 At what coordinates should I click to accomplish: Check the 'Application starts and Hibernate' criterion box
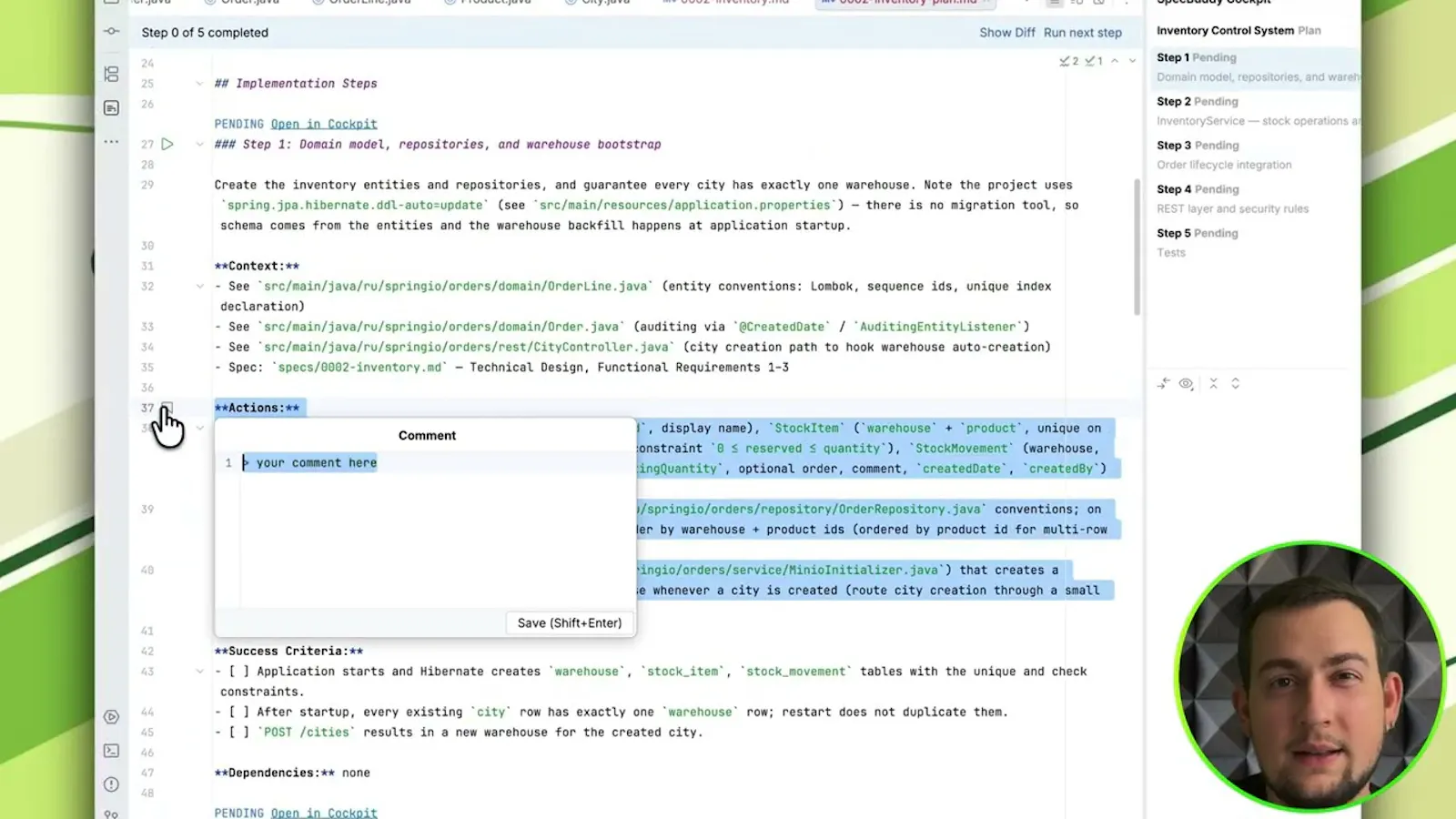(x=238, y=672)
